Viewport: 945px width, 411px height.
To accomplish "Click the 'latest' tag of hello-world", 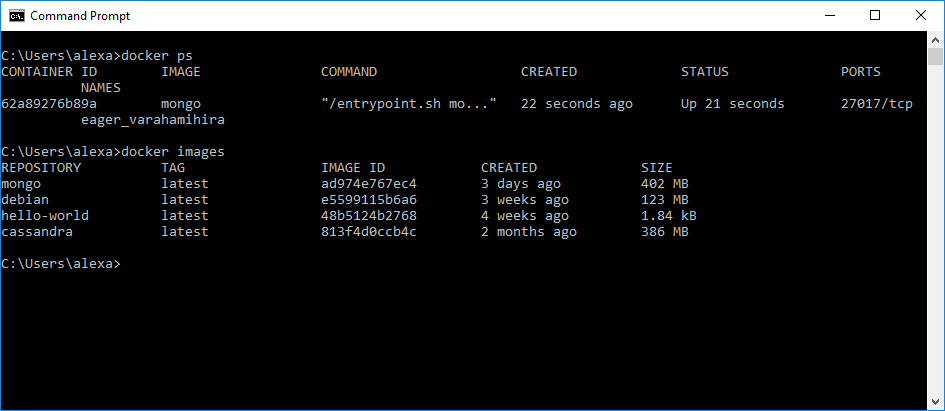I will tap(185, 215).
